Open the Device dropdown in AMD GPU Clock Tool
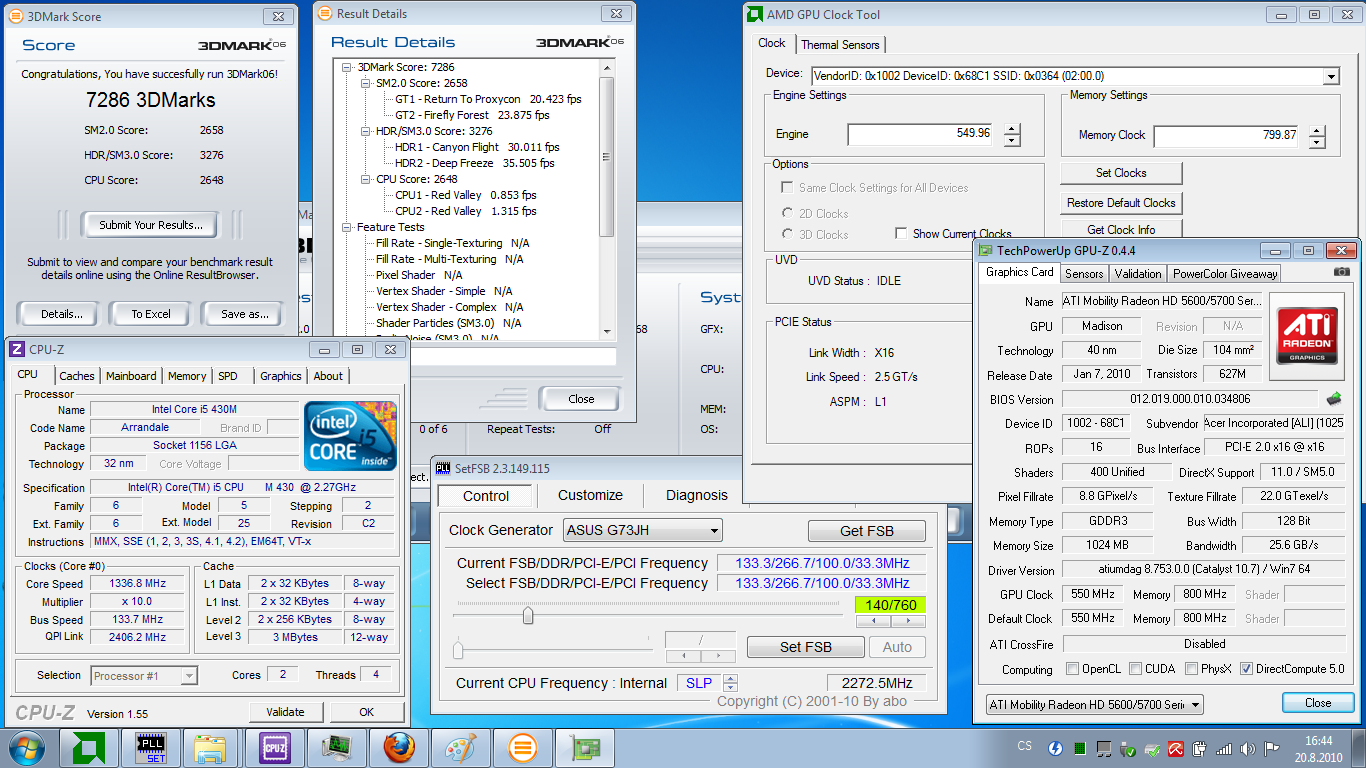The image size is (1366, 768). [x=1330, y=76]
